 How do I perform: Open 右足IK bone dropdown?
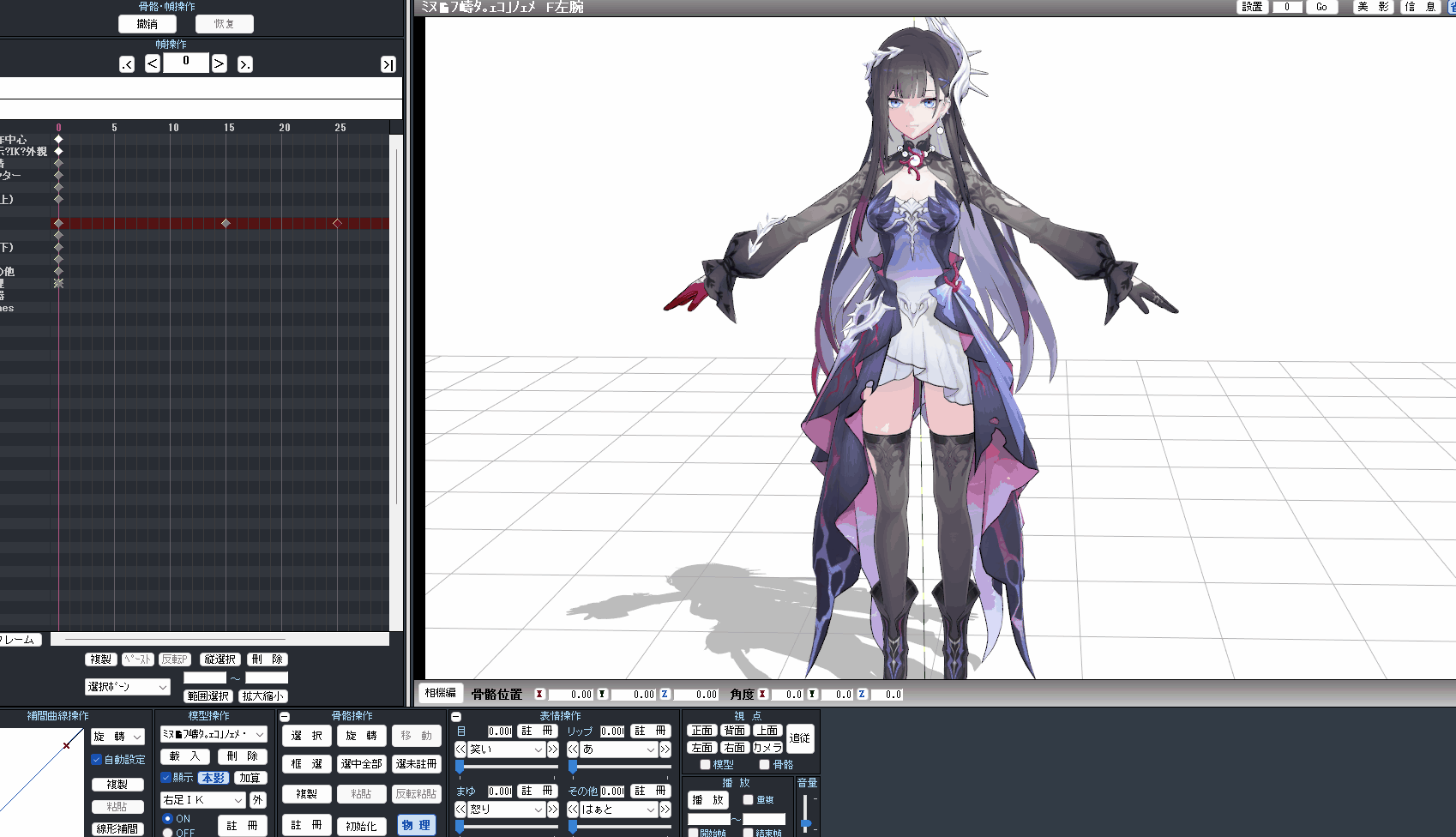203,800
